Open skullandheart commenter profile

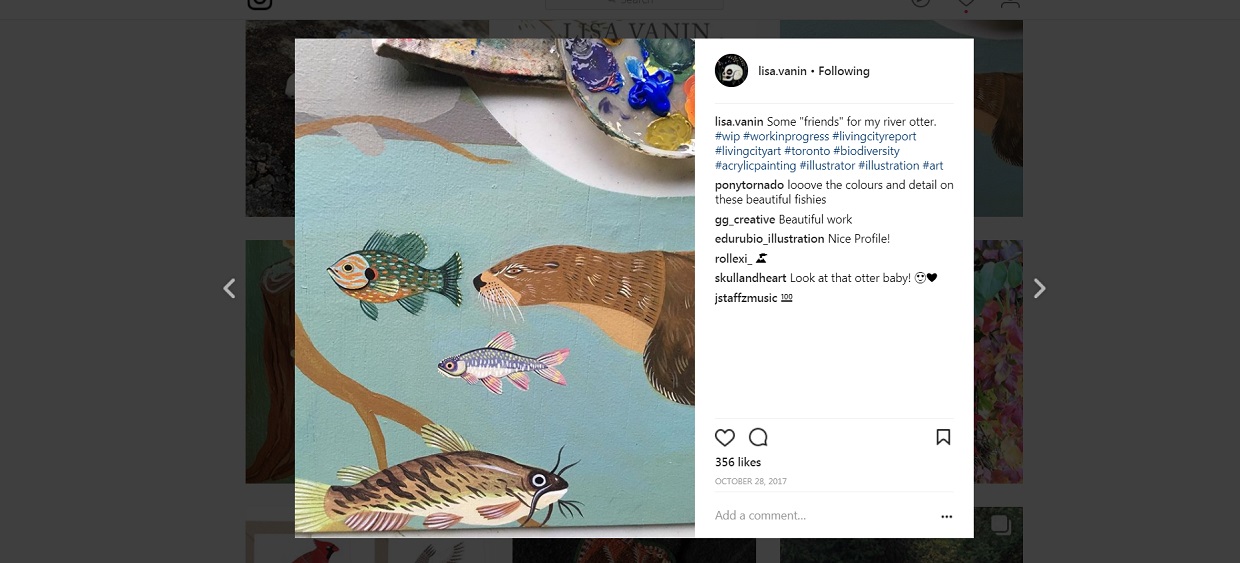[750, 278]
